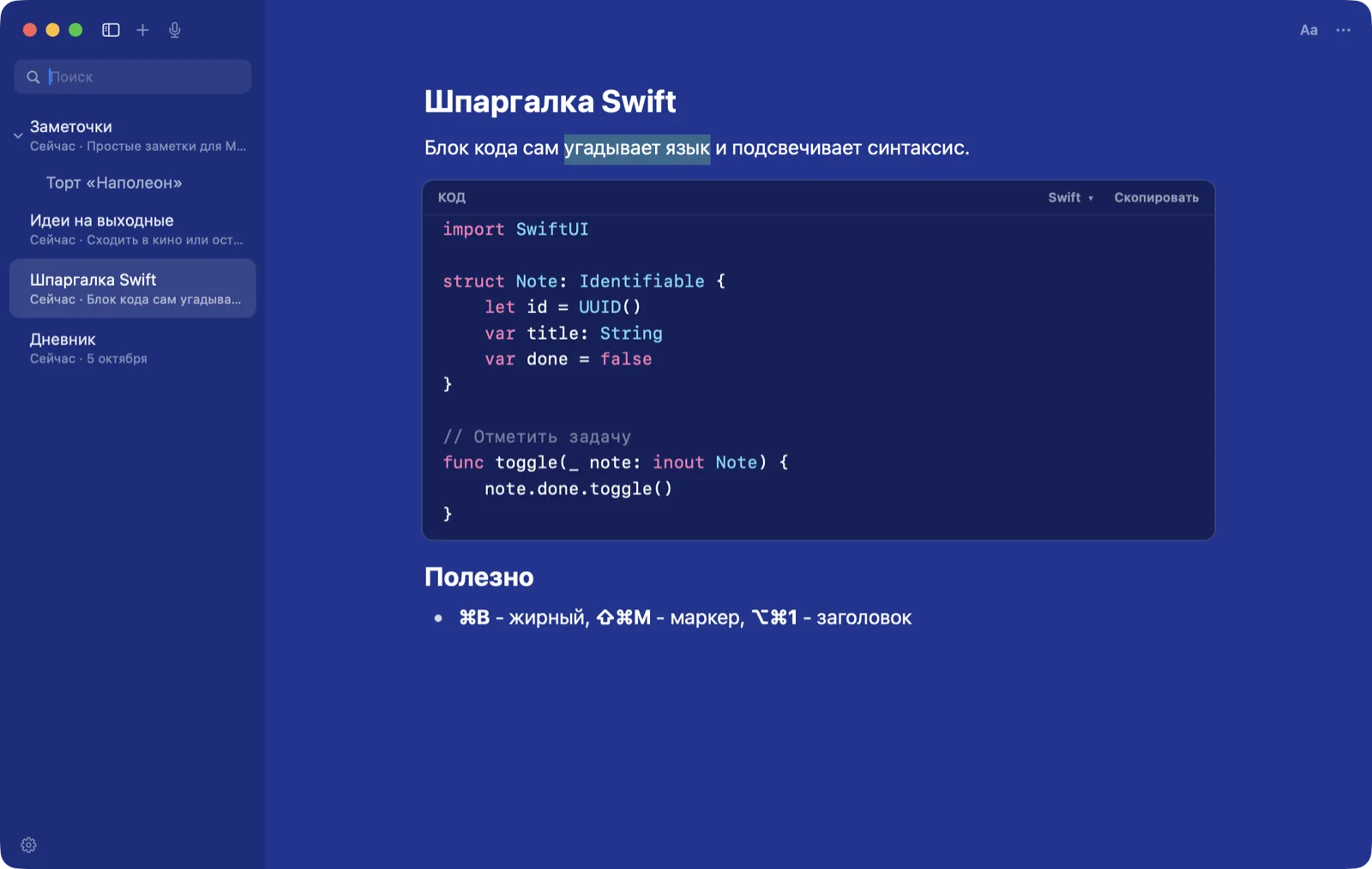Click the search magnifier icon
Screen dimensions: 1372x869
click(x=33, y=77)
